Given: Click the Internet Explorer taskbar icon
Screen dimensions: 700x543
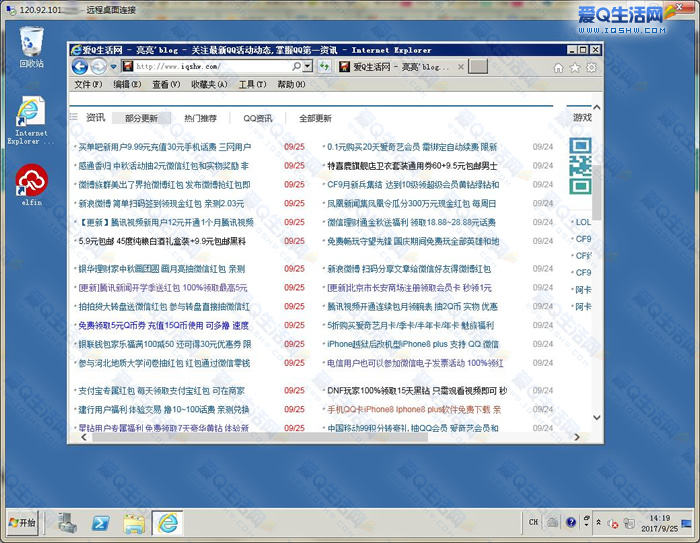Looking at the screenshot, I should [x=167, y=523].
